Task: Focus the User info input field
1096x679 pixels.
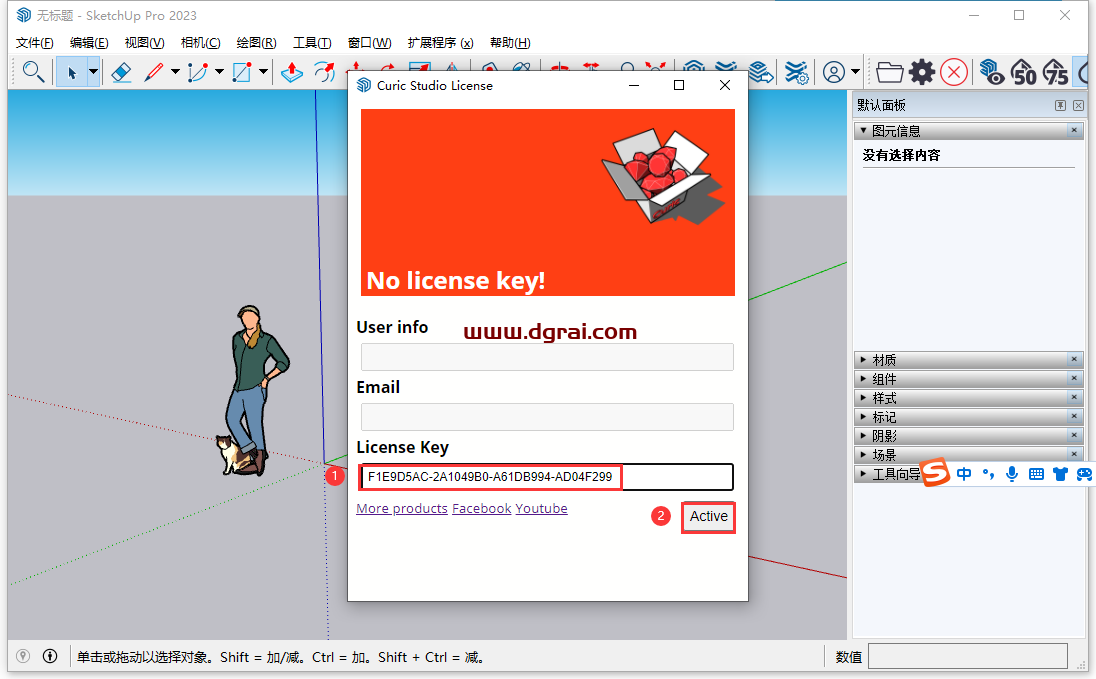Action: pos(547,357)
